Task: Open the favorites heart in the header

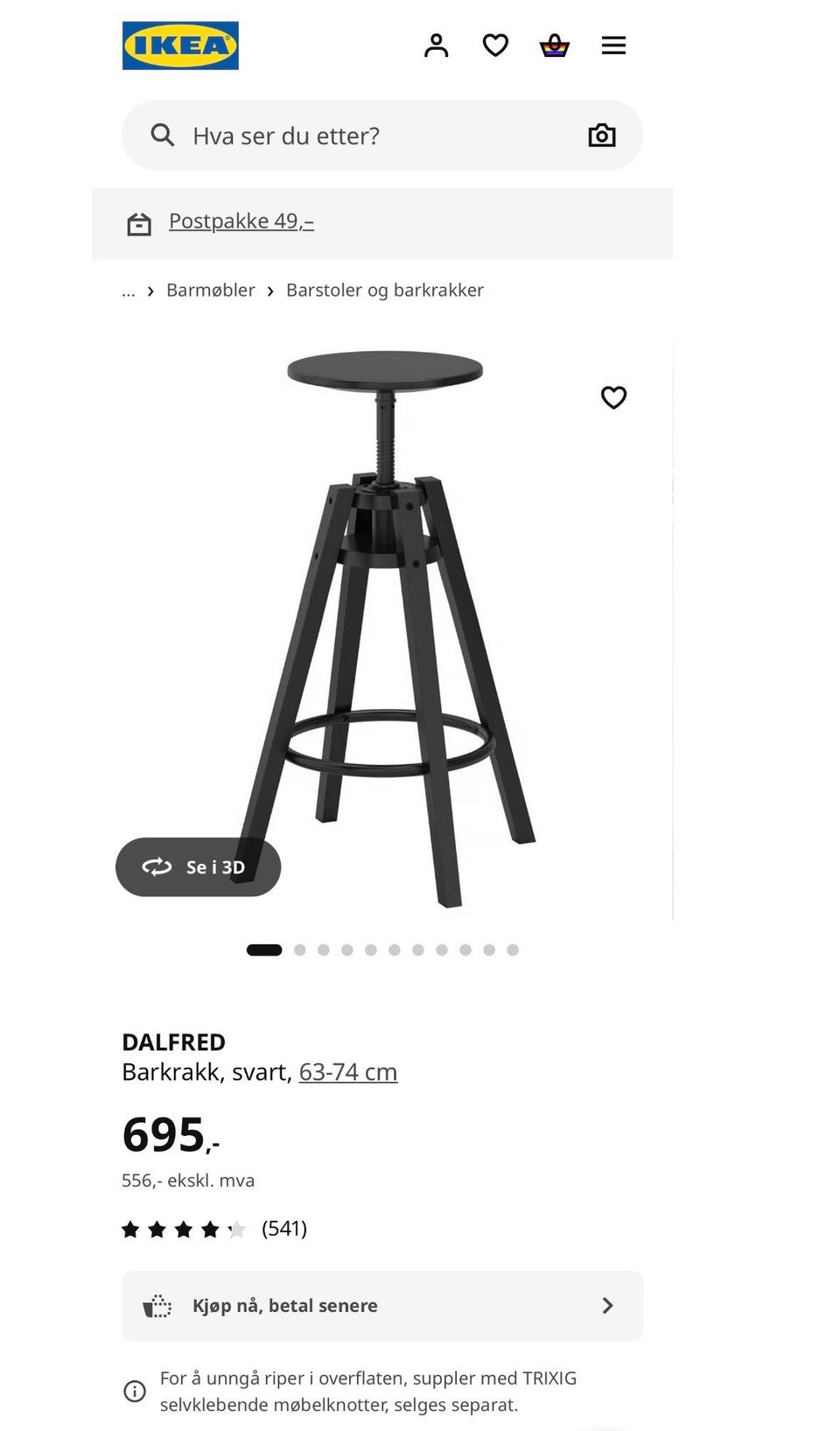Action: (x=495, y=46)
